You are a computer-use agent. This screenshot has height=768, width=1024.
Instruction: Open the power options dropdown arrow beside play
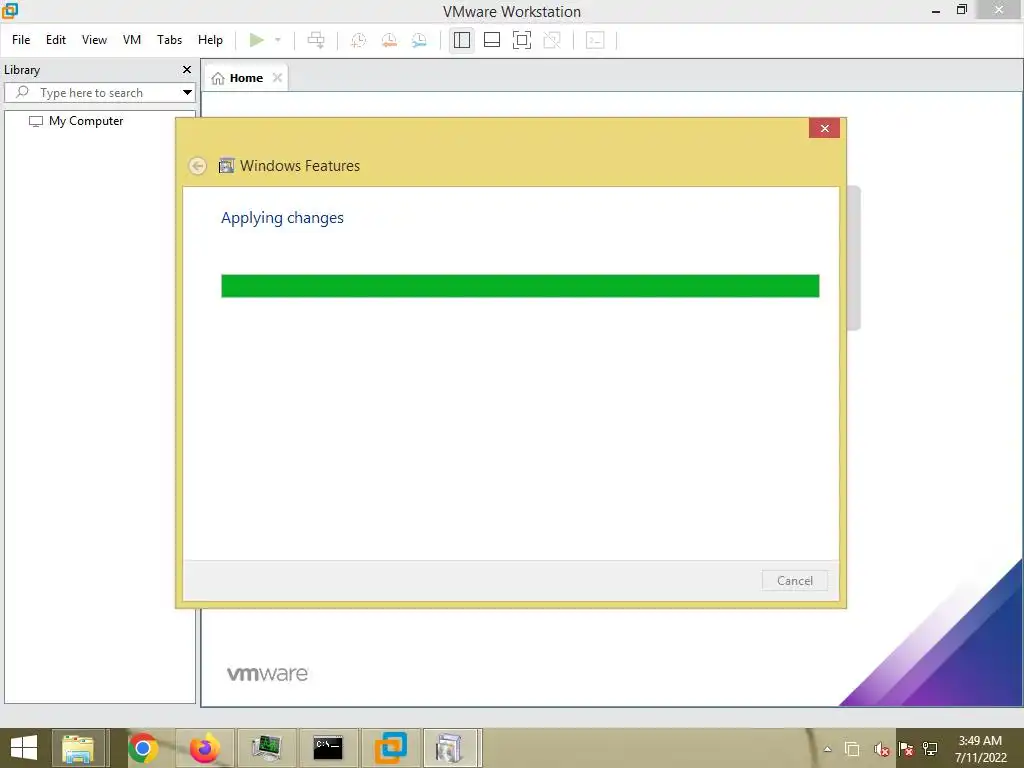point(278,40)
